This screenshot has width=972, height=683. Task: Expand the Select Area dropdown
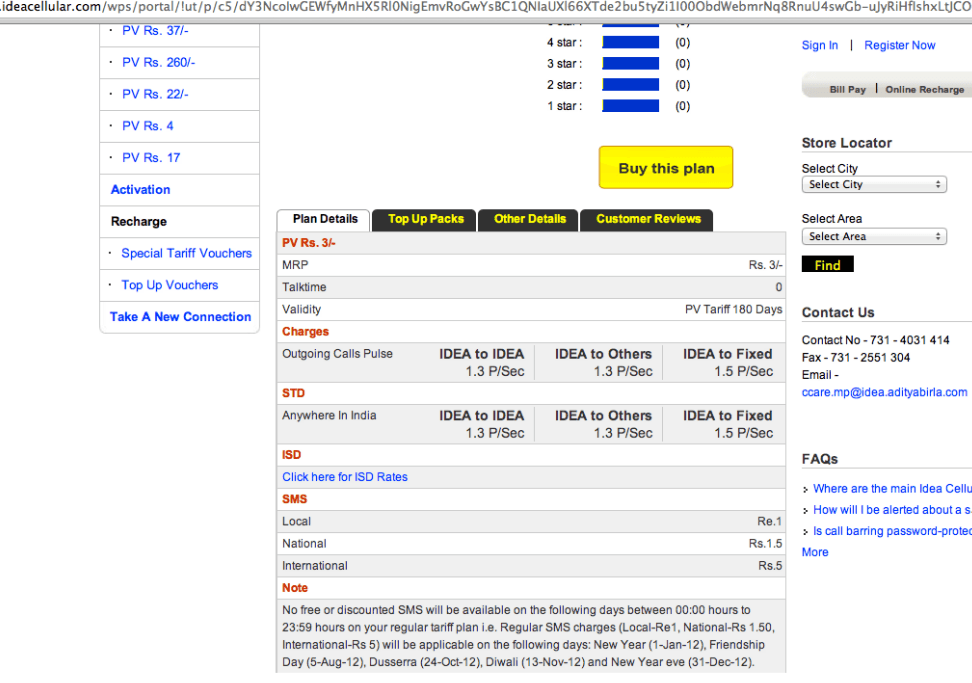pos(874,237)
